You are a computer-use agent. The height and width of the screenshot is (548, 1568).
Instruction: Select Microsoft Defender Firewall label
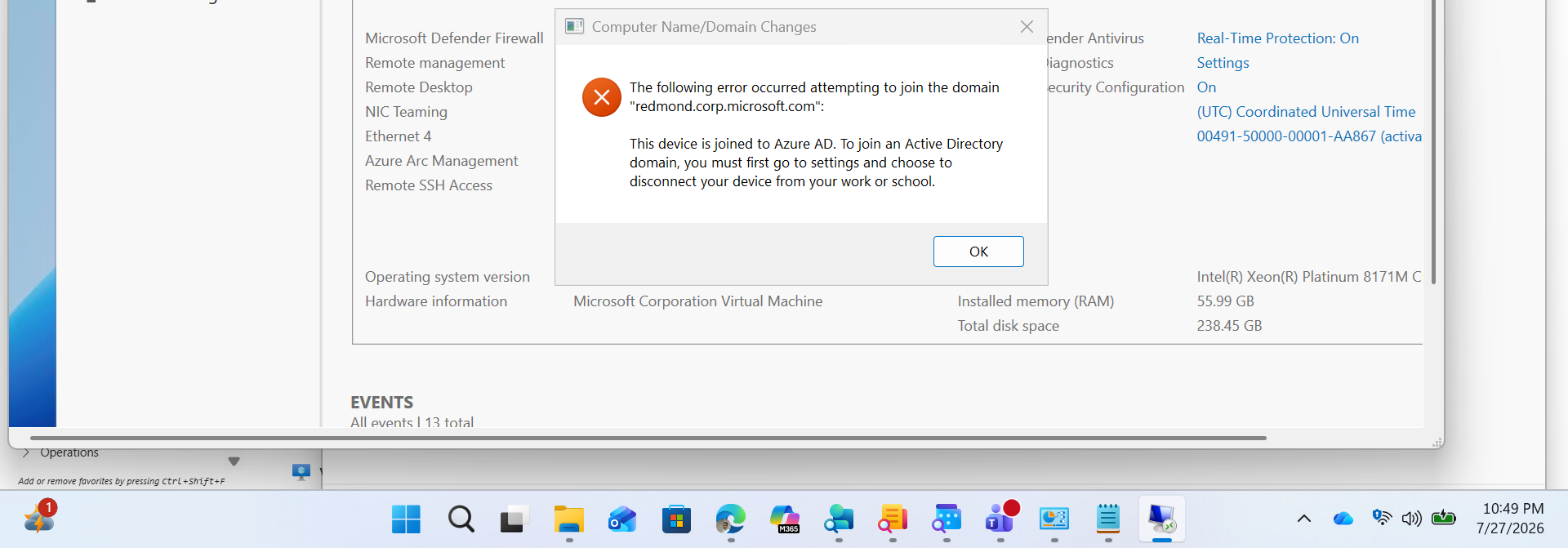[454, 38]
